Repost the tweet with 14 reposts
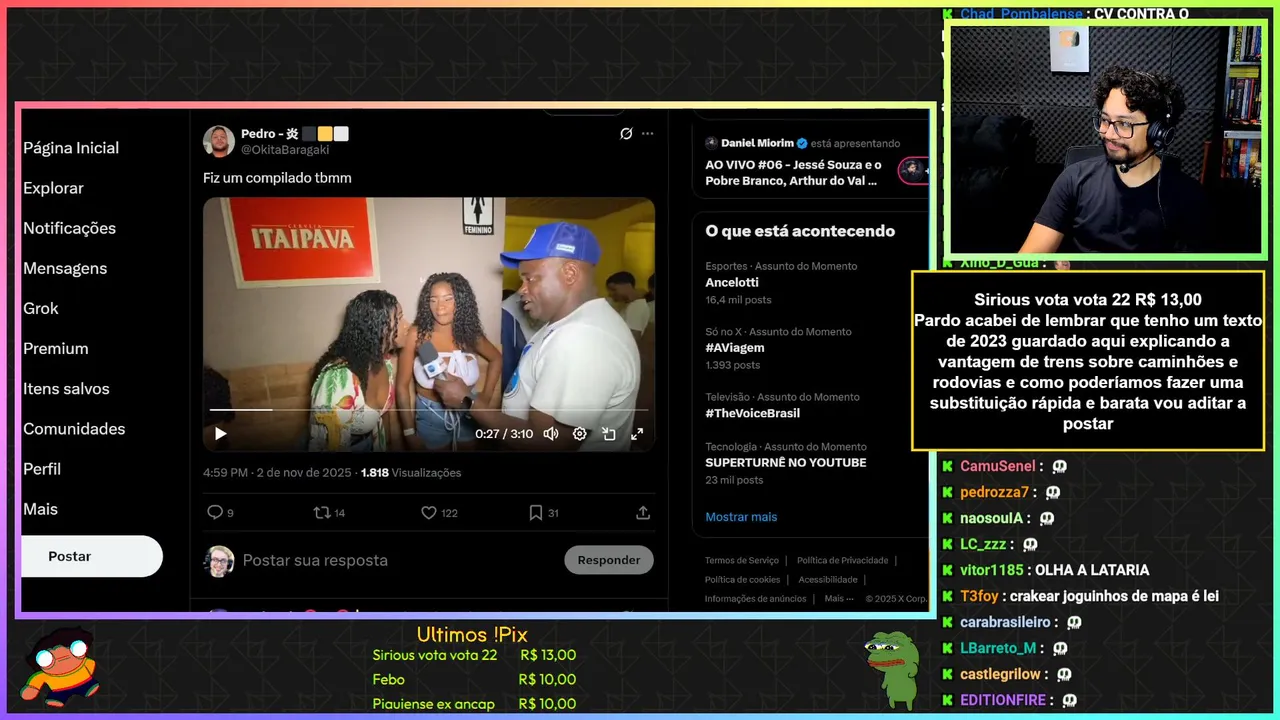Screen dimensions: 1280x720 (x=329, y=512)
